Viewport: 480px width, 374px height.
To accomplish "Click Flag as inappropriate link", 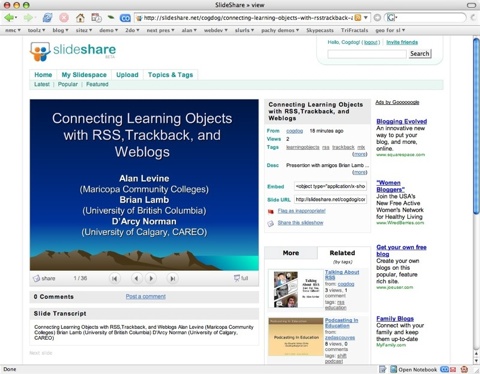I will point(301,211).
